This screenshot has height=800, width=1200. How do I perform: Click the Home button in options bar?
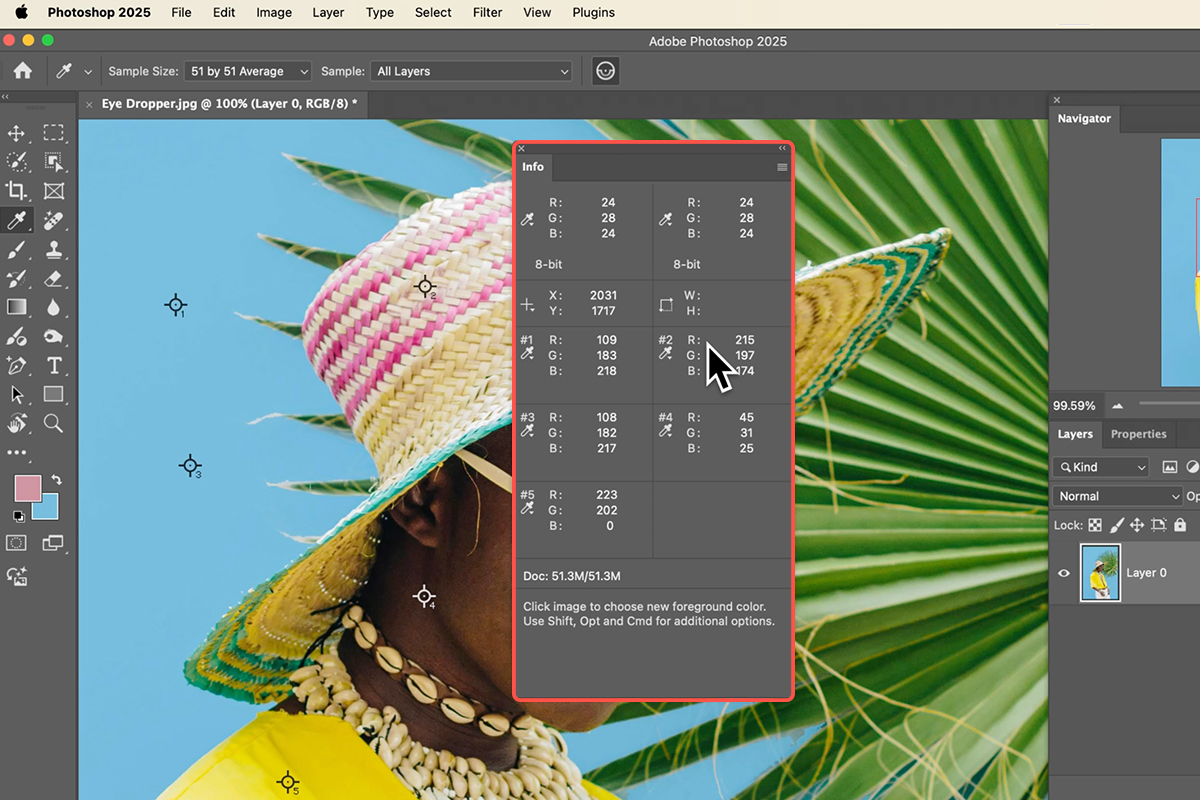point(22,71)
